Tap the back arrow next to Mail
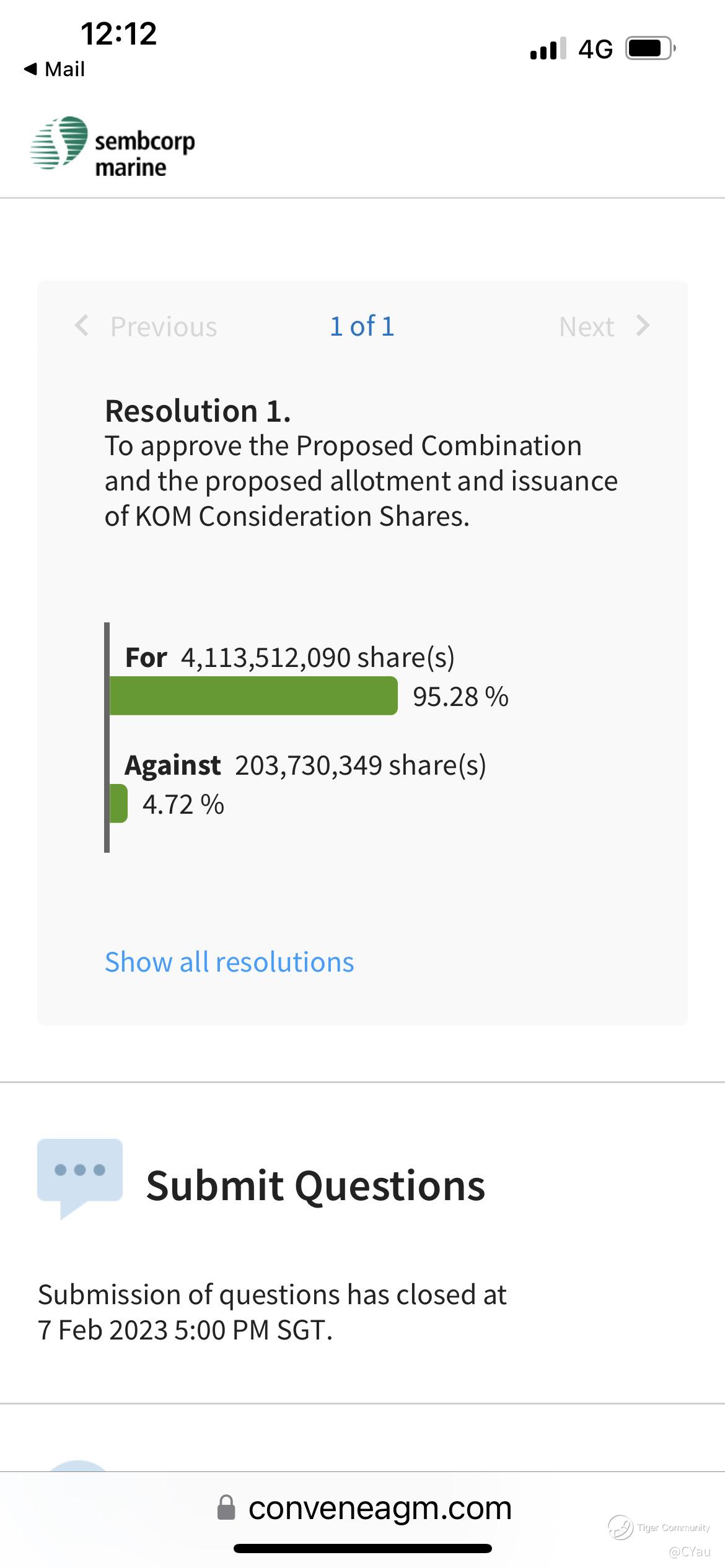Viewport: 725px width, 1568px height. [x=30, y=69]
